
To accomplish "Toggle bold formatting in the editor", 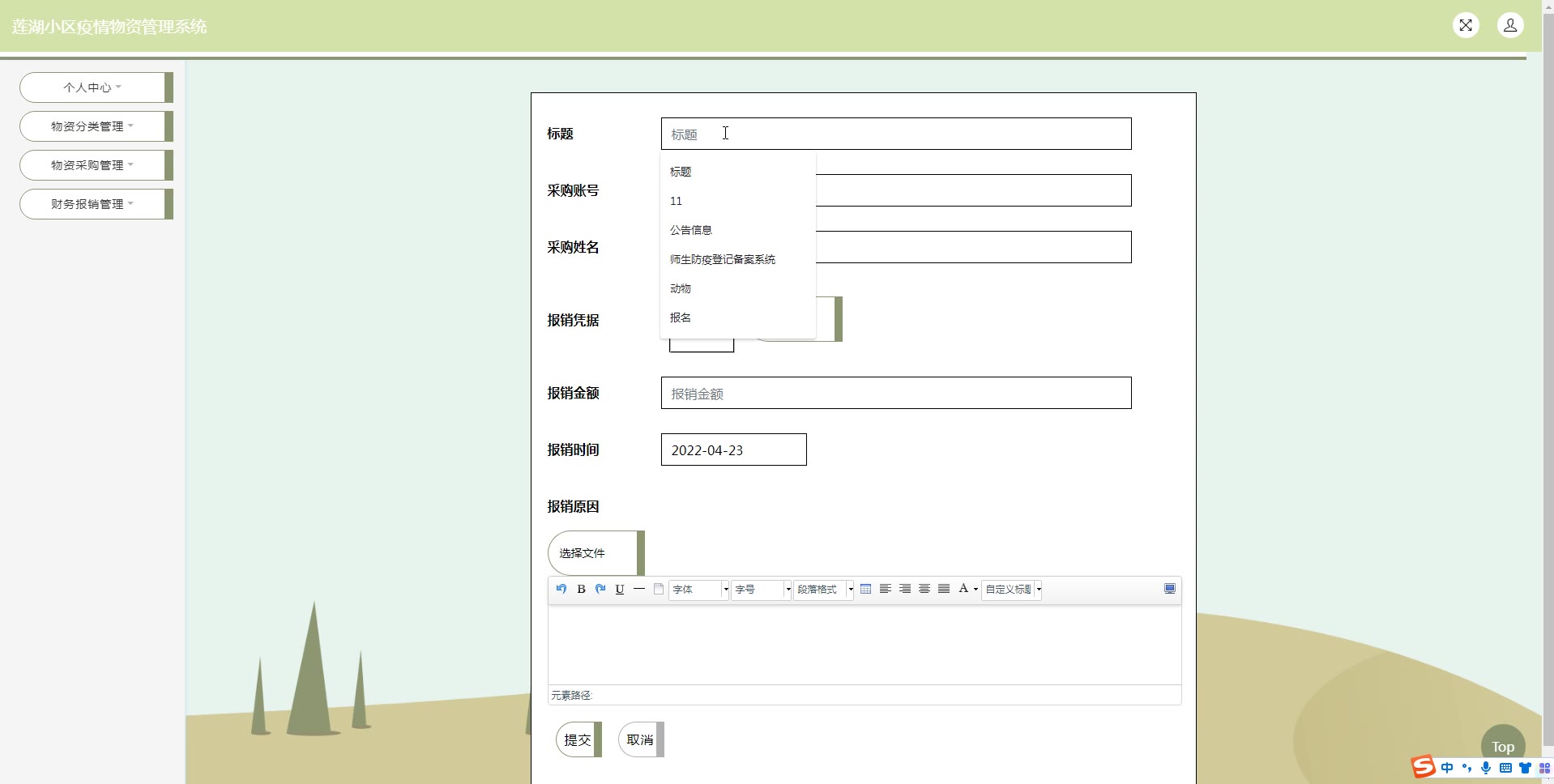I will point(581,589).
